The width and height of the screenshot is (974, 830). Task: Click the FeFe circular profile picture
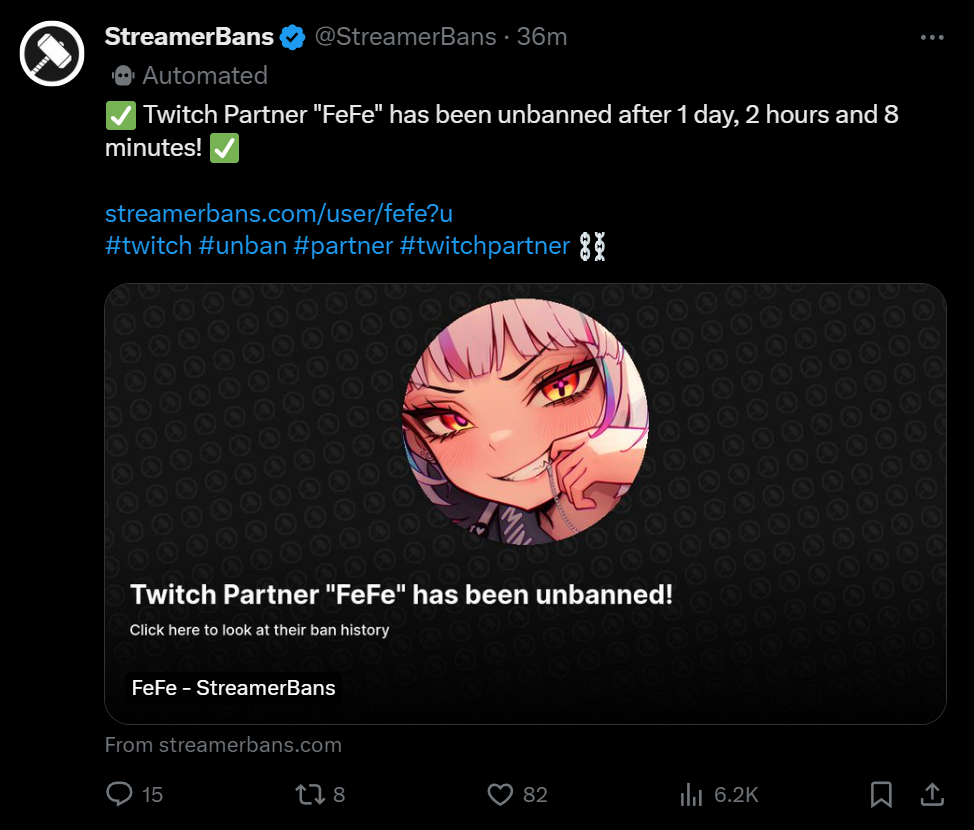coord(525,421)
